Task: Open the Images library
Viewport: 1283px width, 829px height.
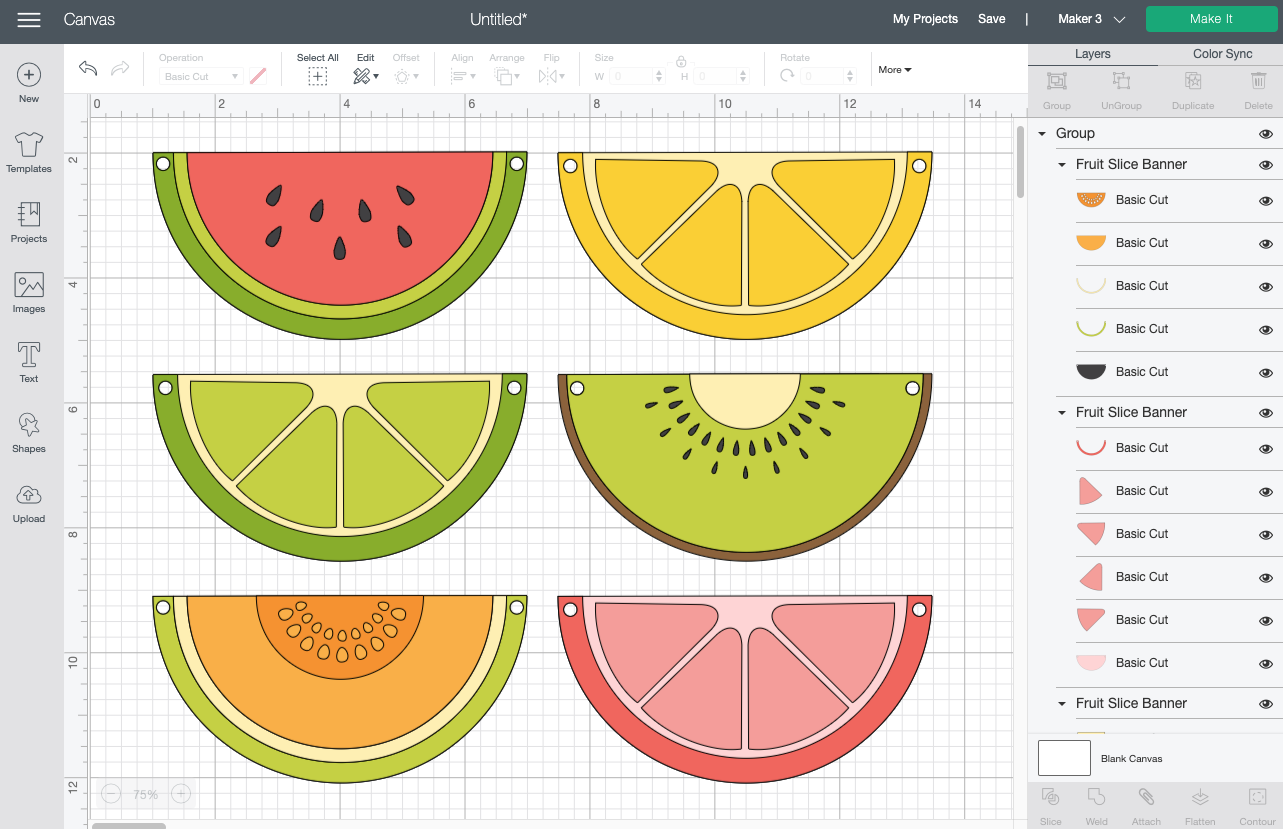Action: pyautogui.click(x=29, y=293)
